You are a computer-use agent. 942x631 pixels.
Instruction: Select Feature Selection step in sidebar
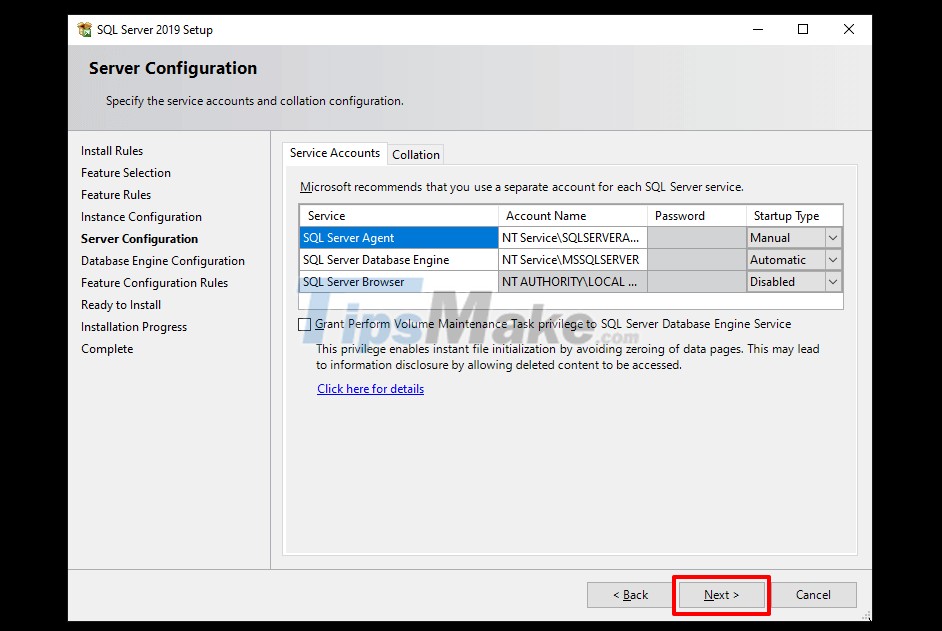tap(125, 172)
